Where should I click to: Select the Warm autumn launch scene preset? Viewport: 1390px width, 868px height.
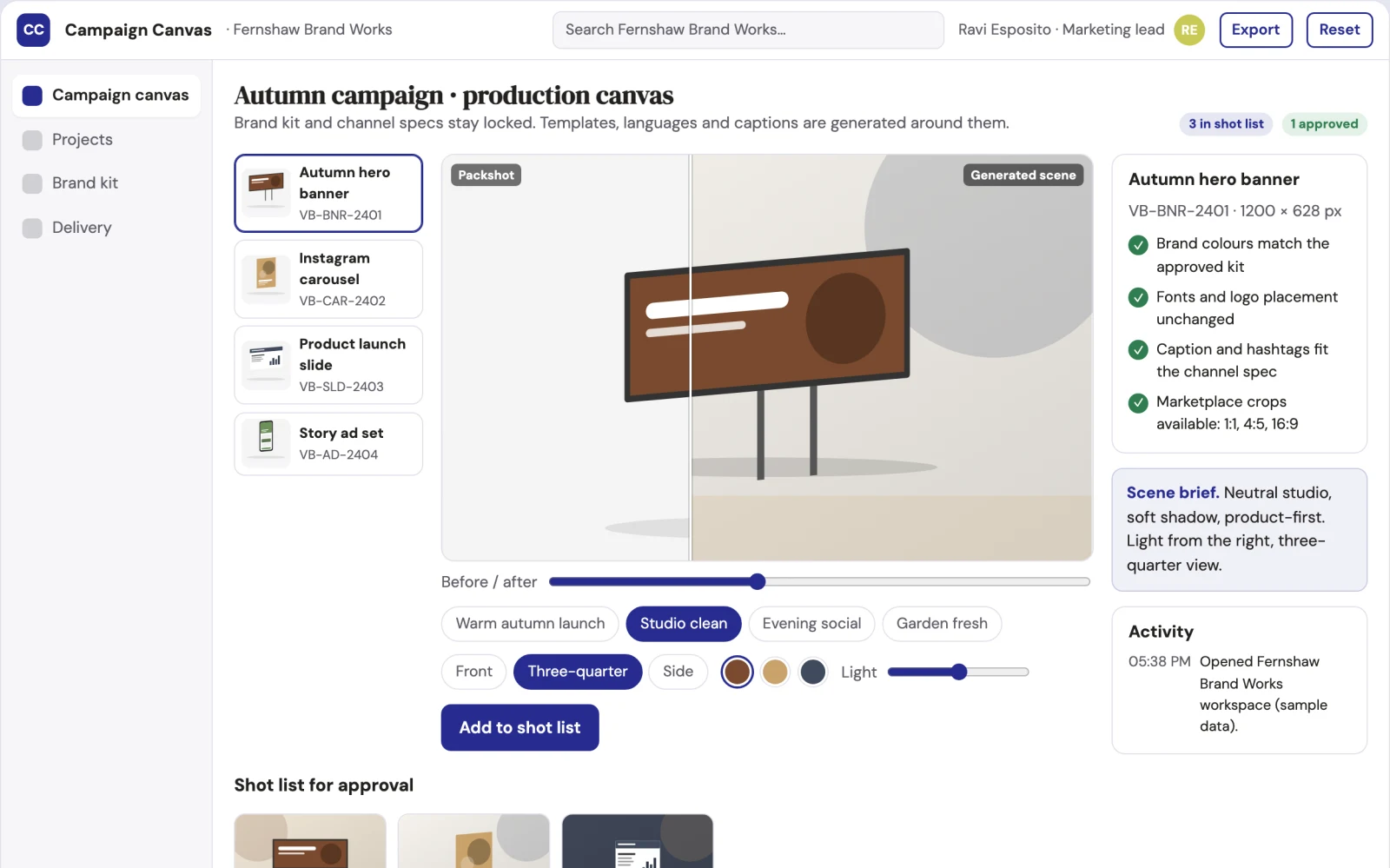click(530, 624)
